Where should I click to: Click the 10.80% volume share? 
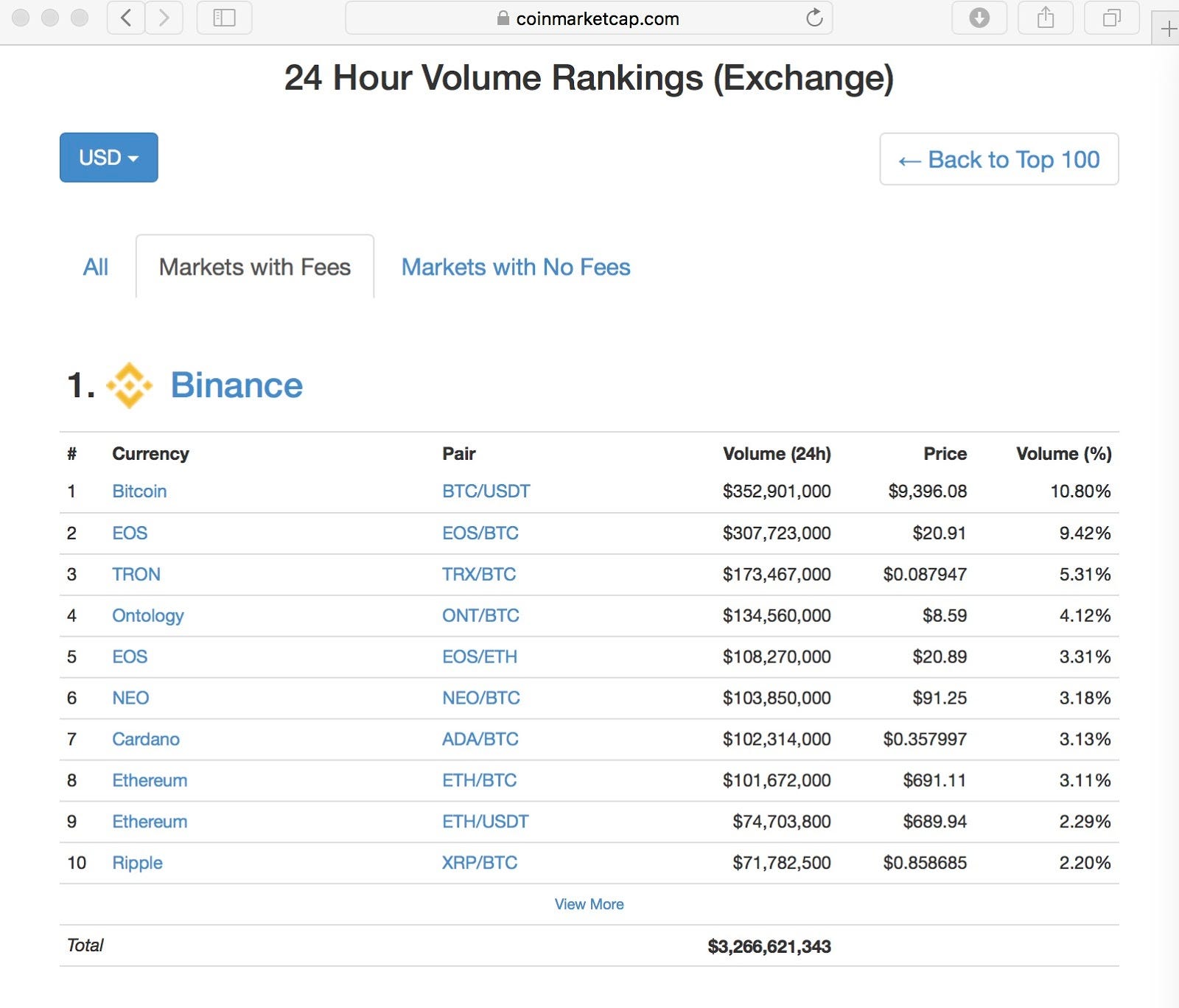1080,491
